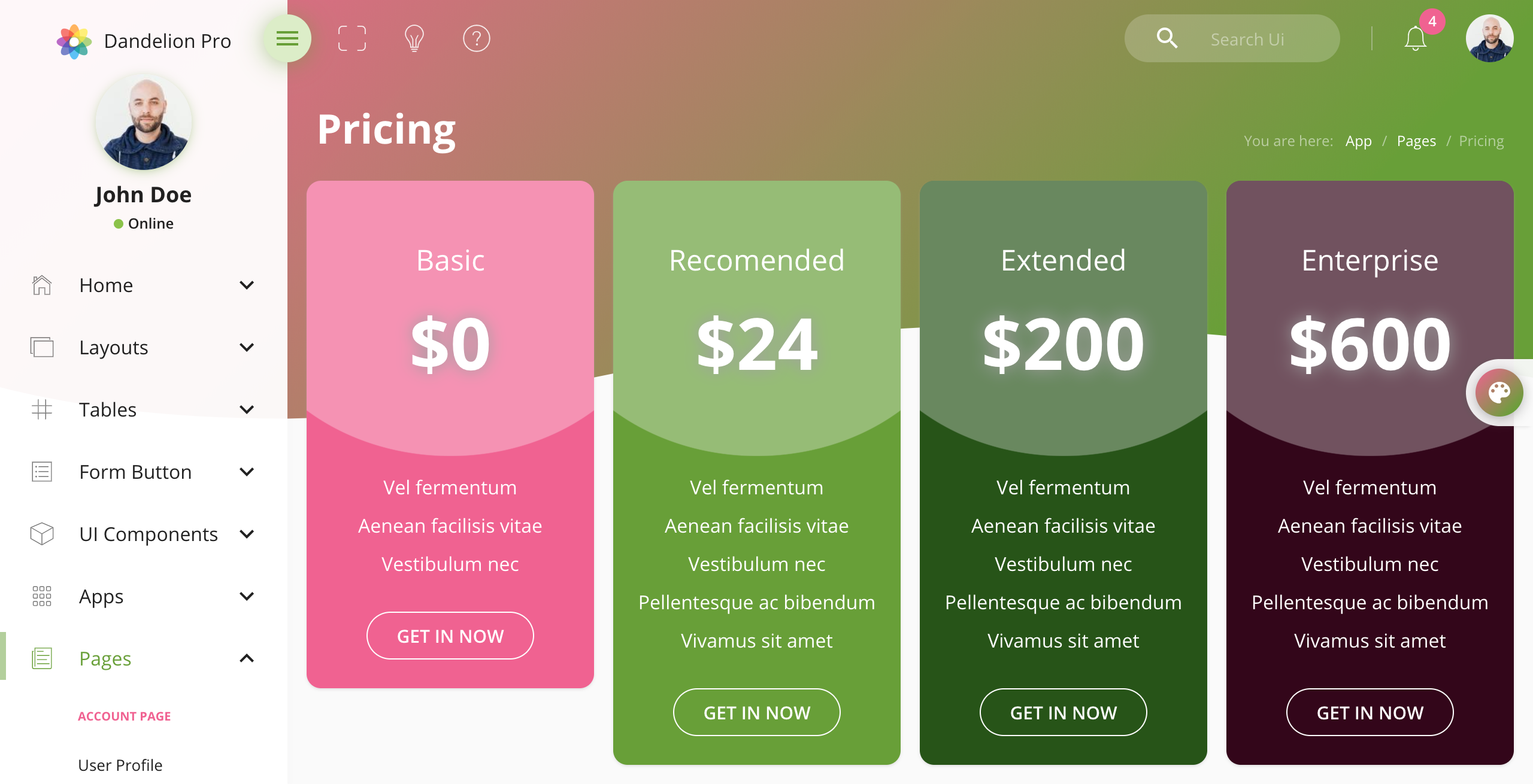Collapse the Pages menu section
Image resolution: width=1533 pixels, height=784 pixels.
tap(247, 658)
